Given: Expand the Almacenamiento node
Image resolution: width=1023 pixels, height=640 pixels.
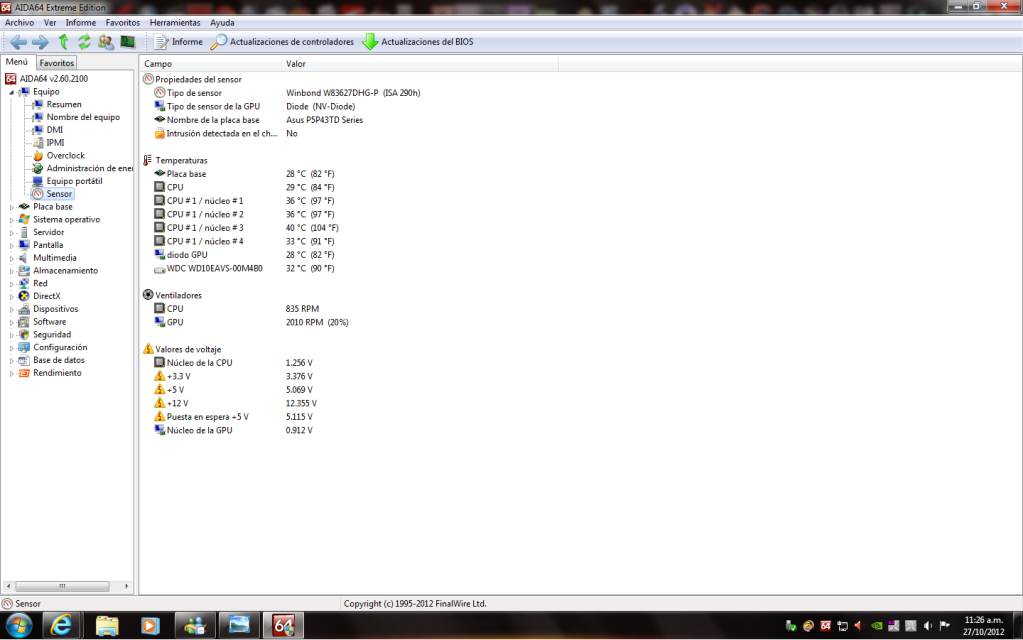Looking at the screenshot, I should (x=12, y=271).
